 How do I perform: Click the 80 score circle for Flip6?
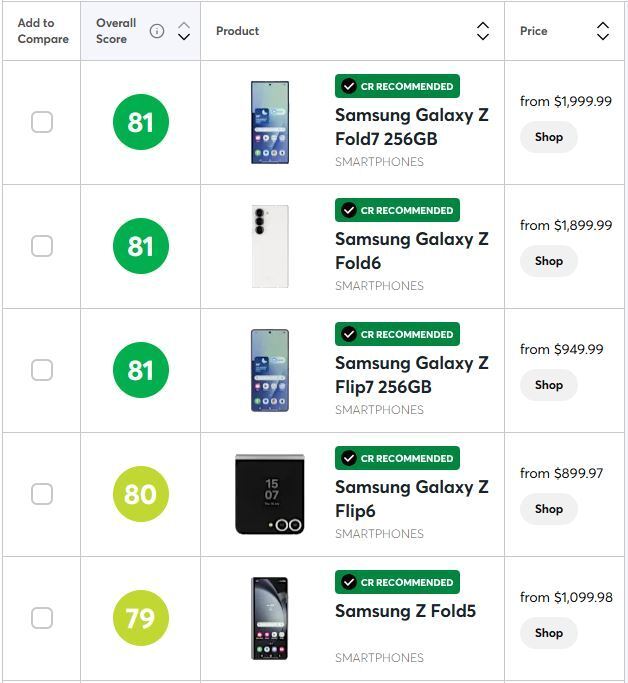[x=141, y=494]
